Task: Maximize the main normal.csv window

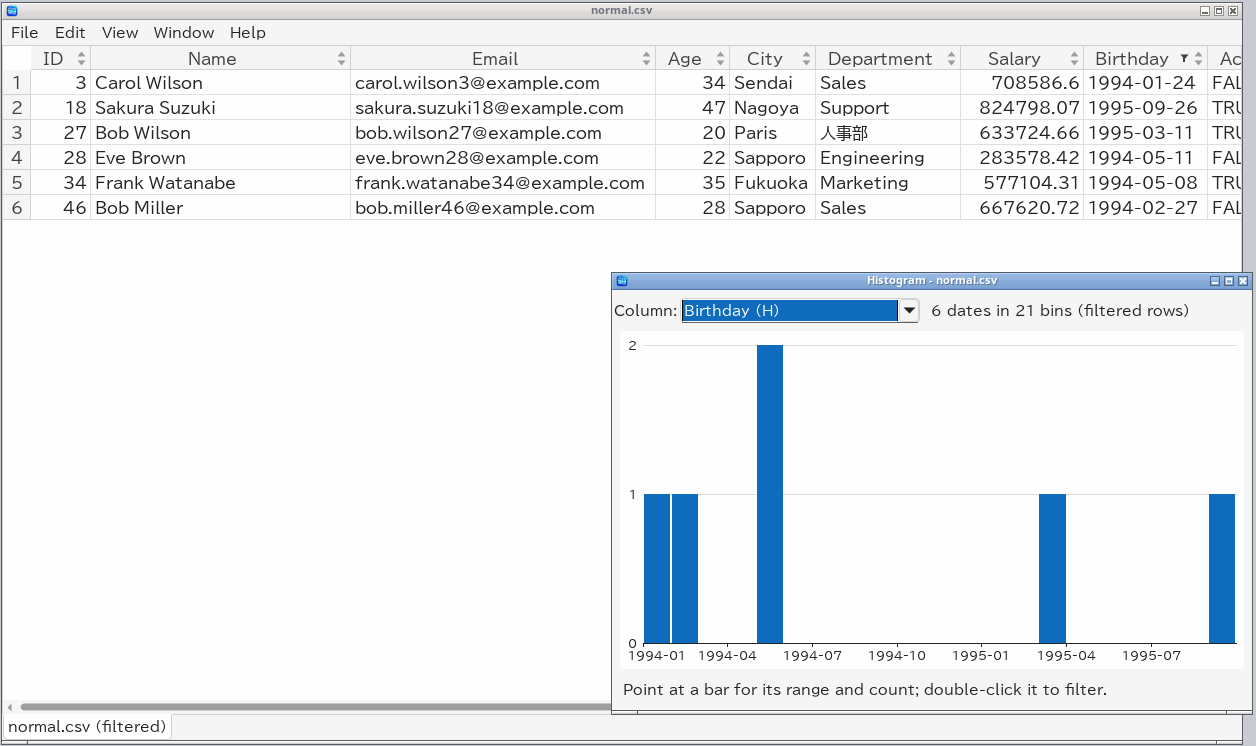Action: tap(1219, 10)
